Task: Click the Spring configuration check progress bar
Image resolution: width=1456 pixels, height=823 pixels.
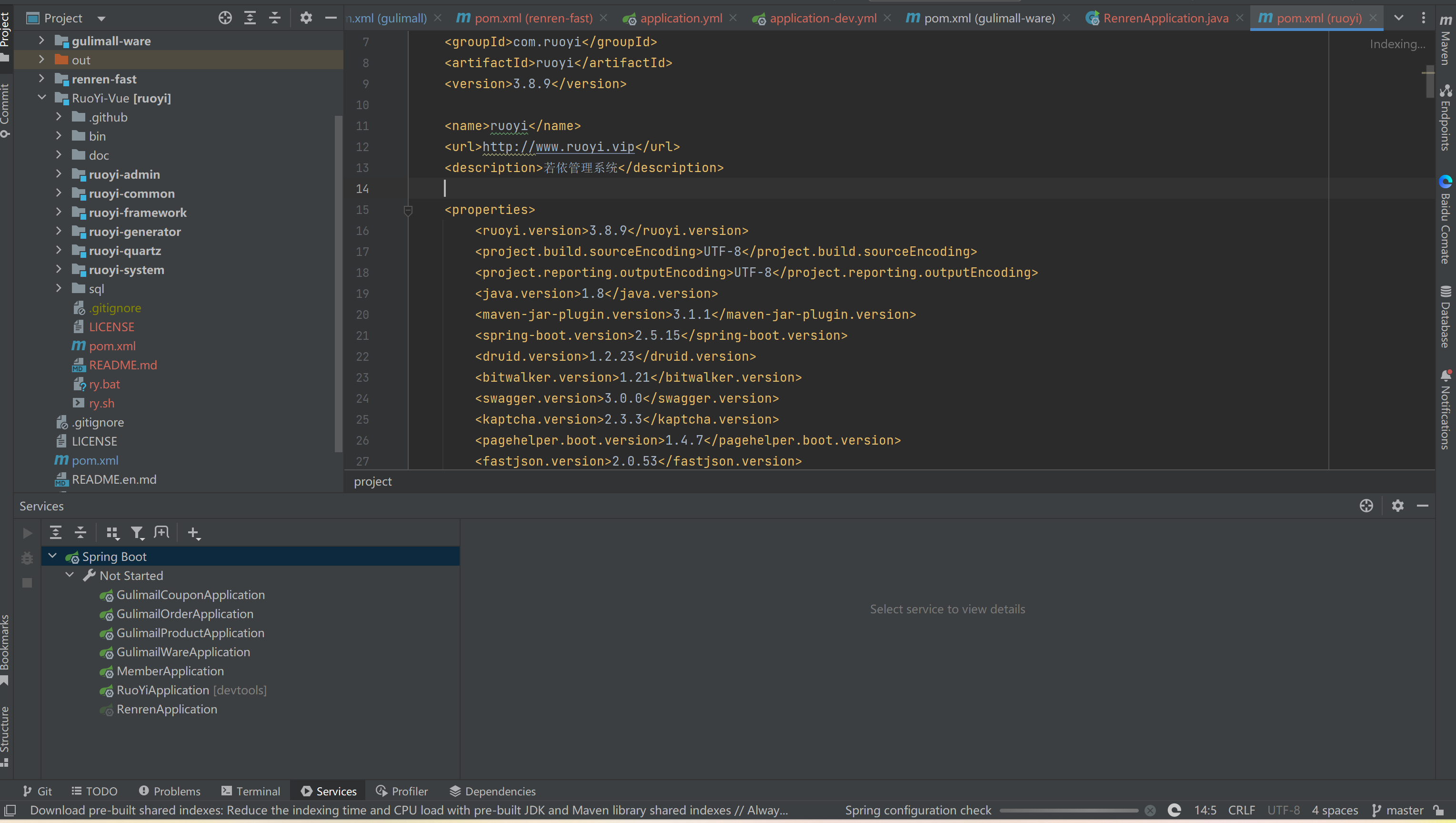Action: [x=1068, y=810]
